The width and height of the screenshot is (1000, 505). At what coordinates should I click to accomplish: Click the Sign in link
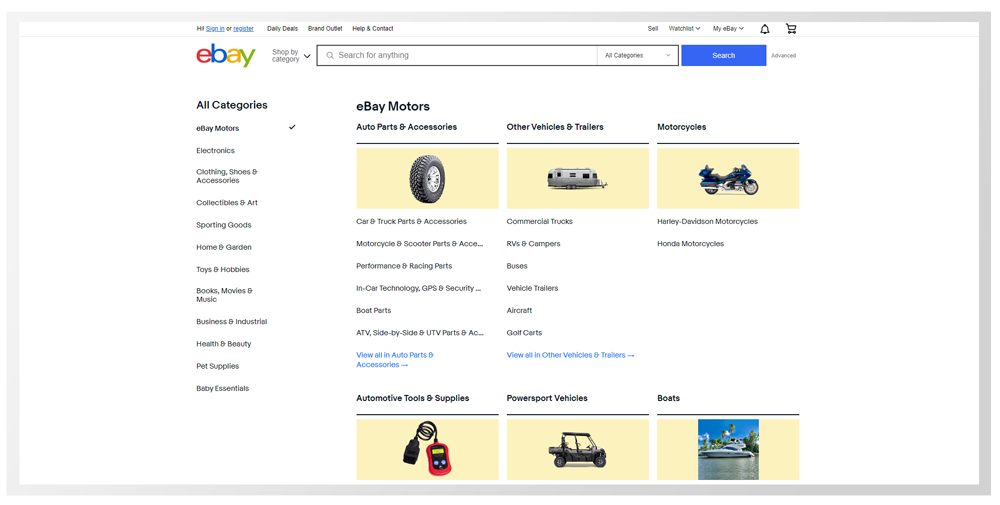[215, 29]
